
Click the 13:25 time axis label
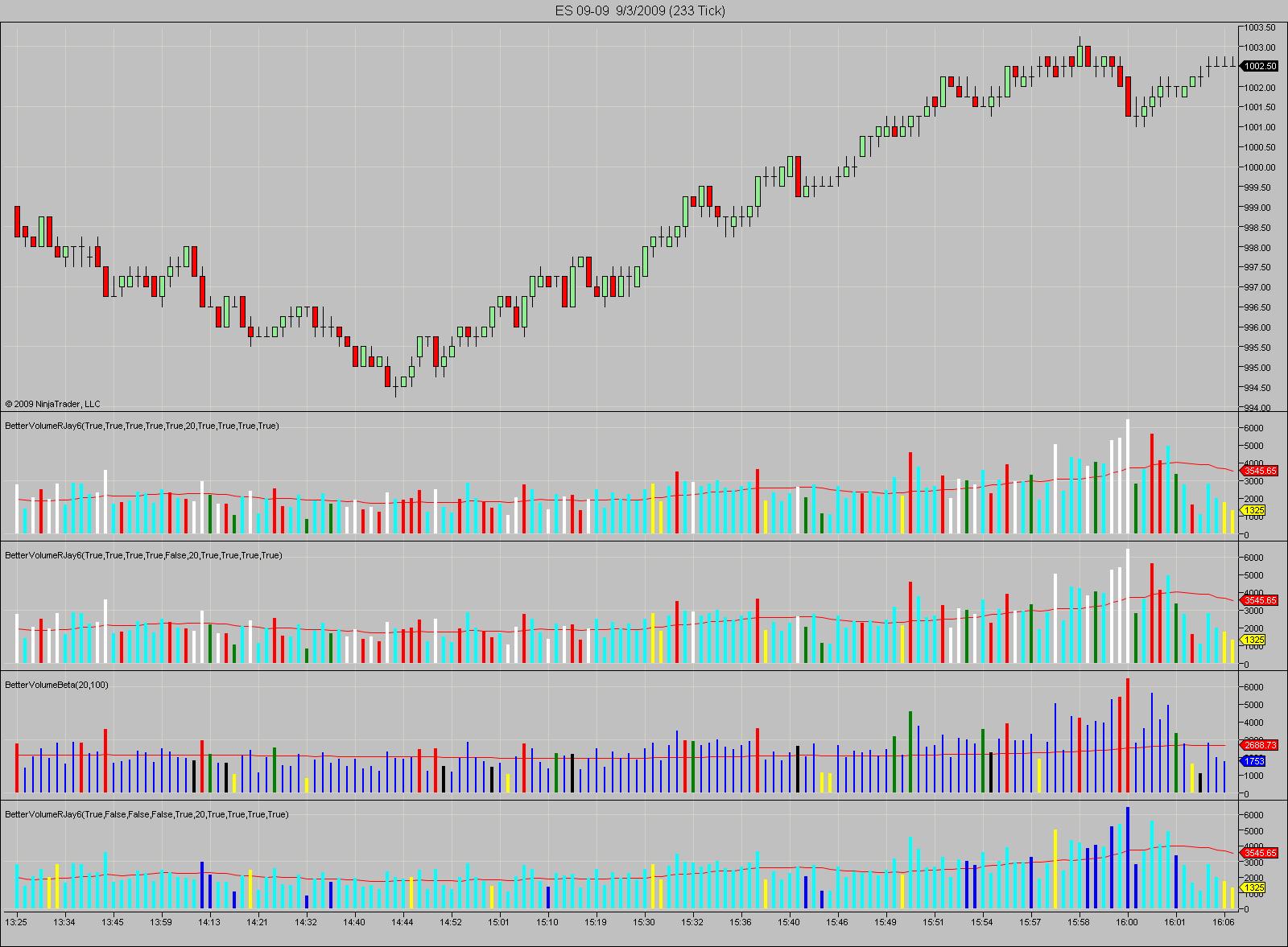16,922
